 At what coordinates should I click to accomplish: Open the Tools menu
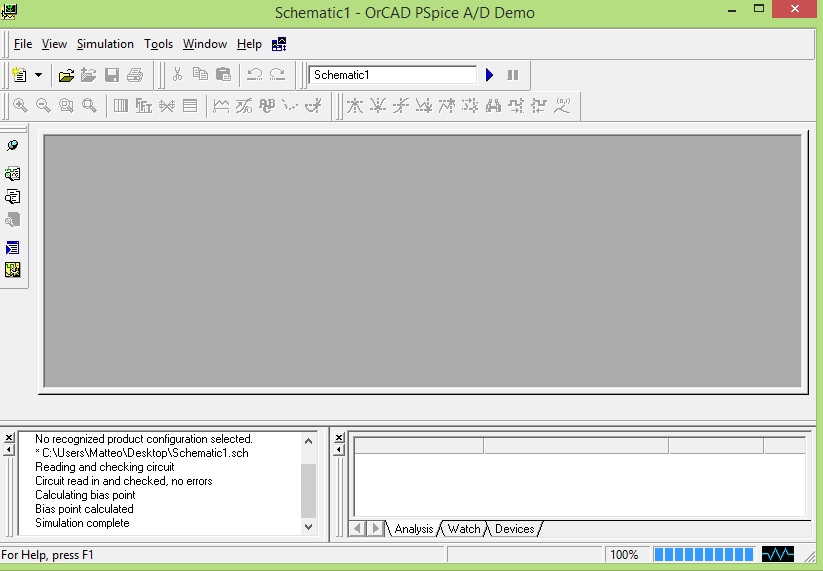click(x=158, y=44)
